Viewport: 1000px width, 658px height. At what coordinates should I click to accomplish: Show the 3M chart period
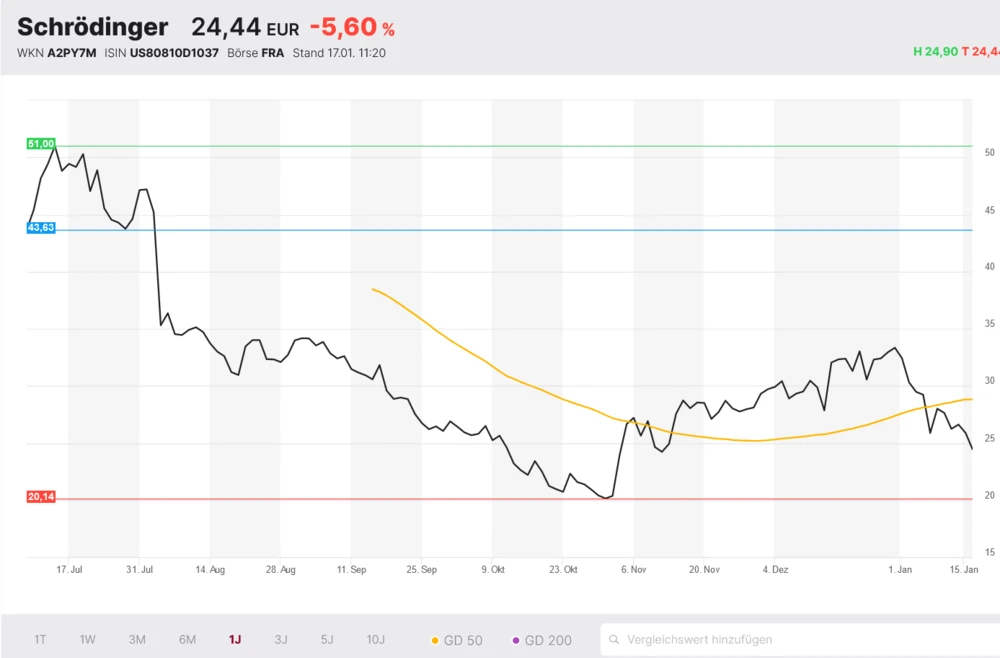point(137,639)
